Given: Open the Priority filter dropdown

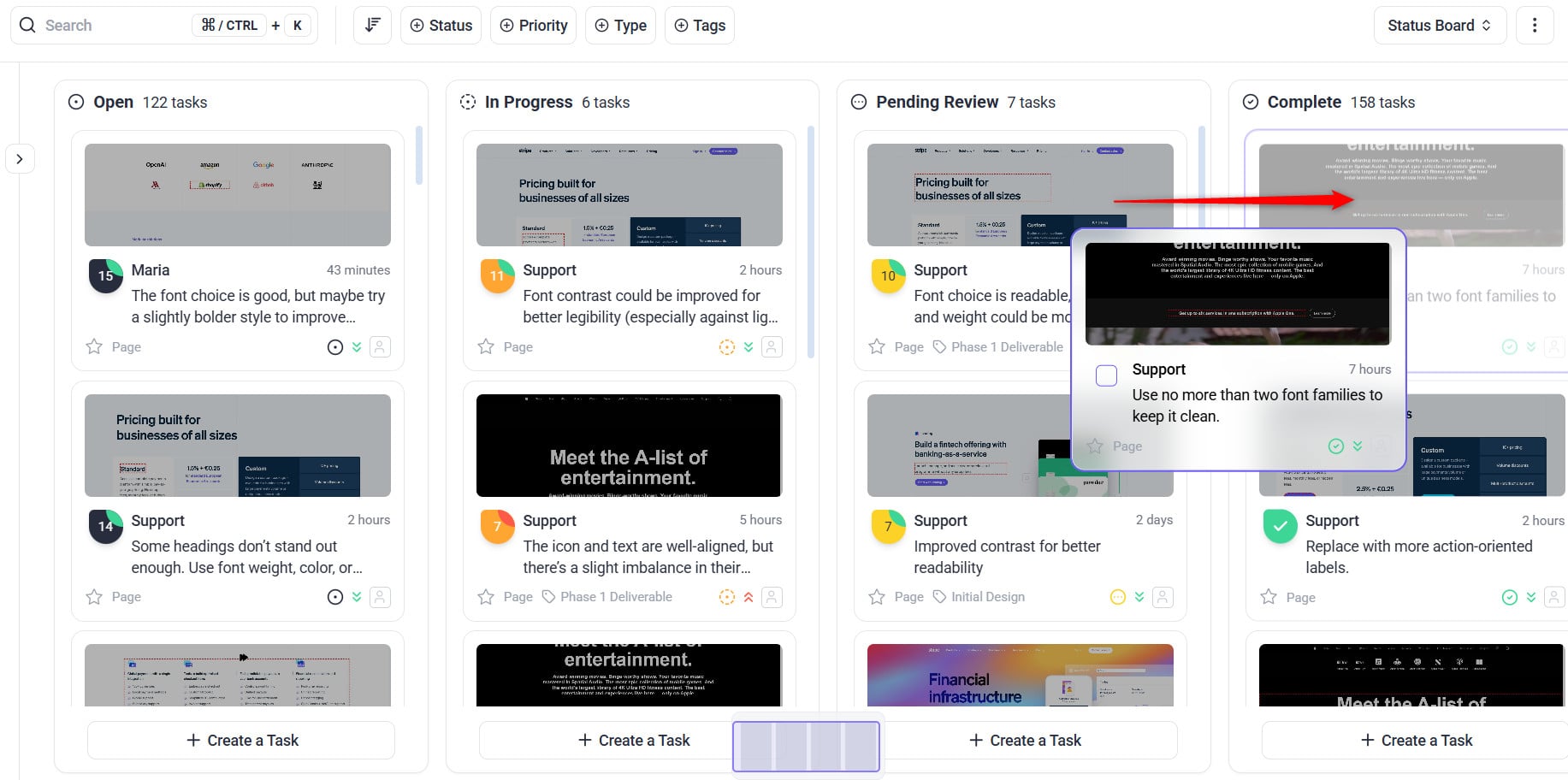Looking at the screenshot, I should [534, 26].
